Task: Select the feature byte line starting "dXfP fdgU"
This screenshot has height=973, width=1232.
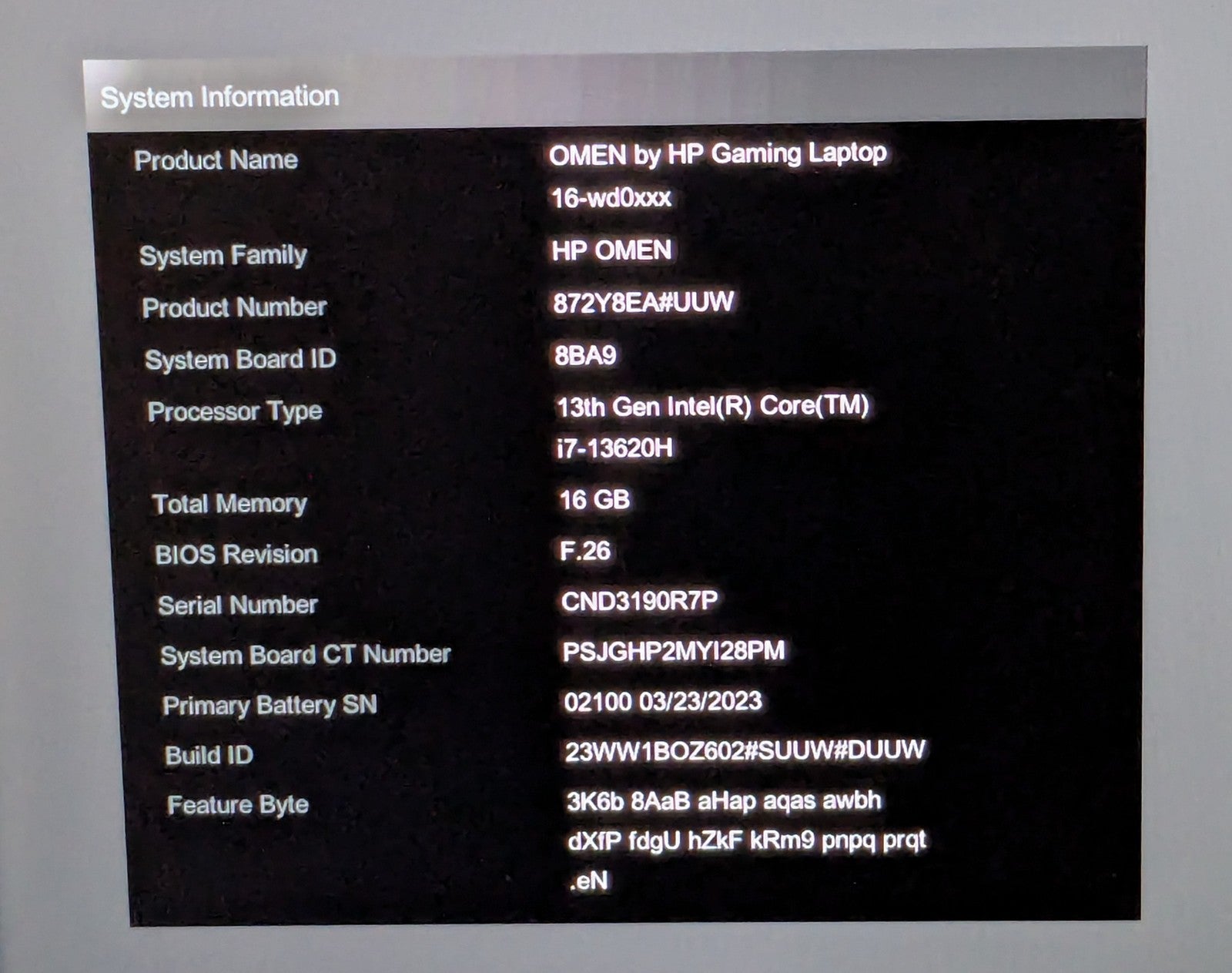Action: coord(747,840)
